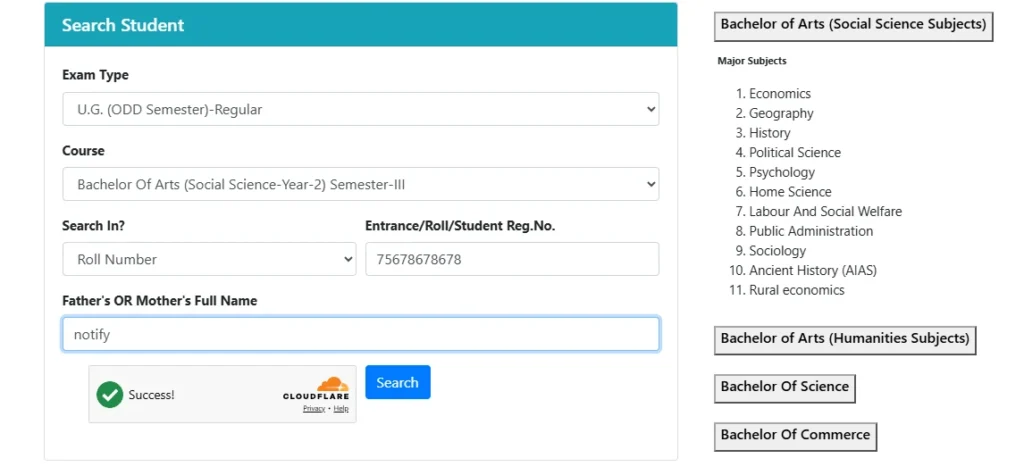Expand Bachelor of Arts (Humanities Subjects) section
The width and height of the screenshot is (1024, 475).
coord(845,340)
